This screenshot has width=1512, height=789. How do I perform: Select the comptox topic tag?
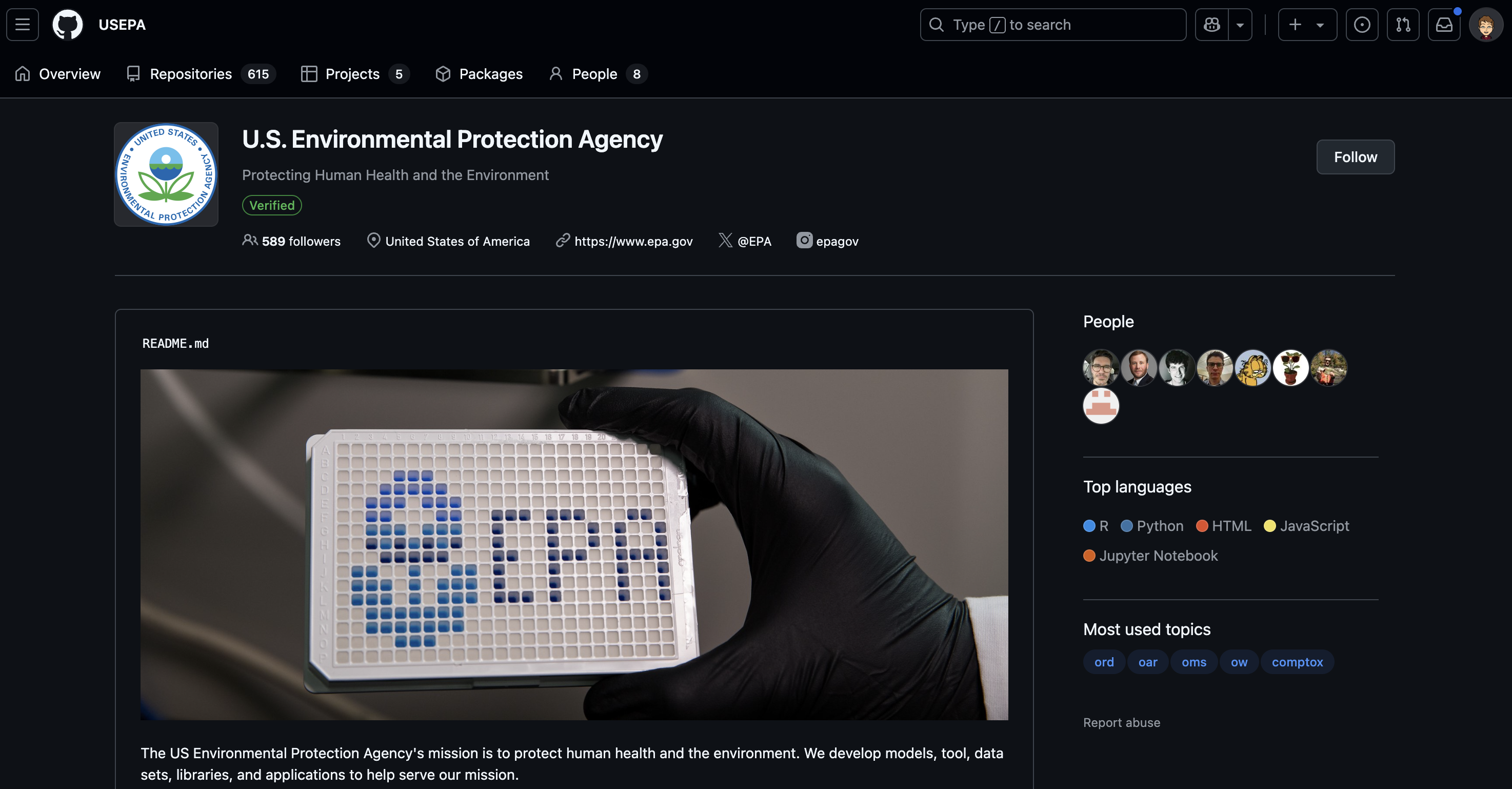click(x=1297, y=662)
